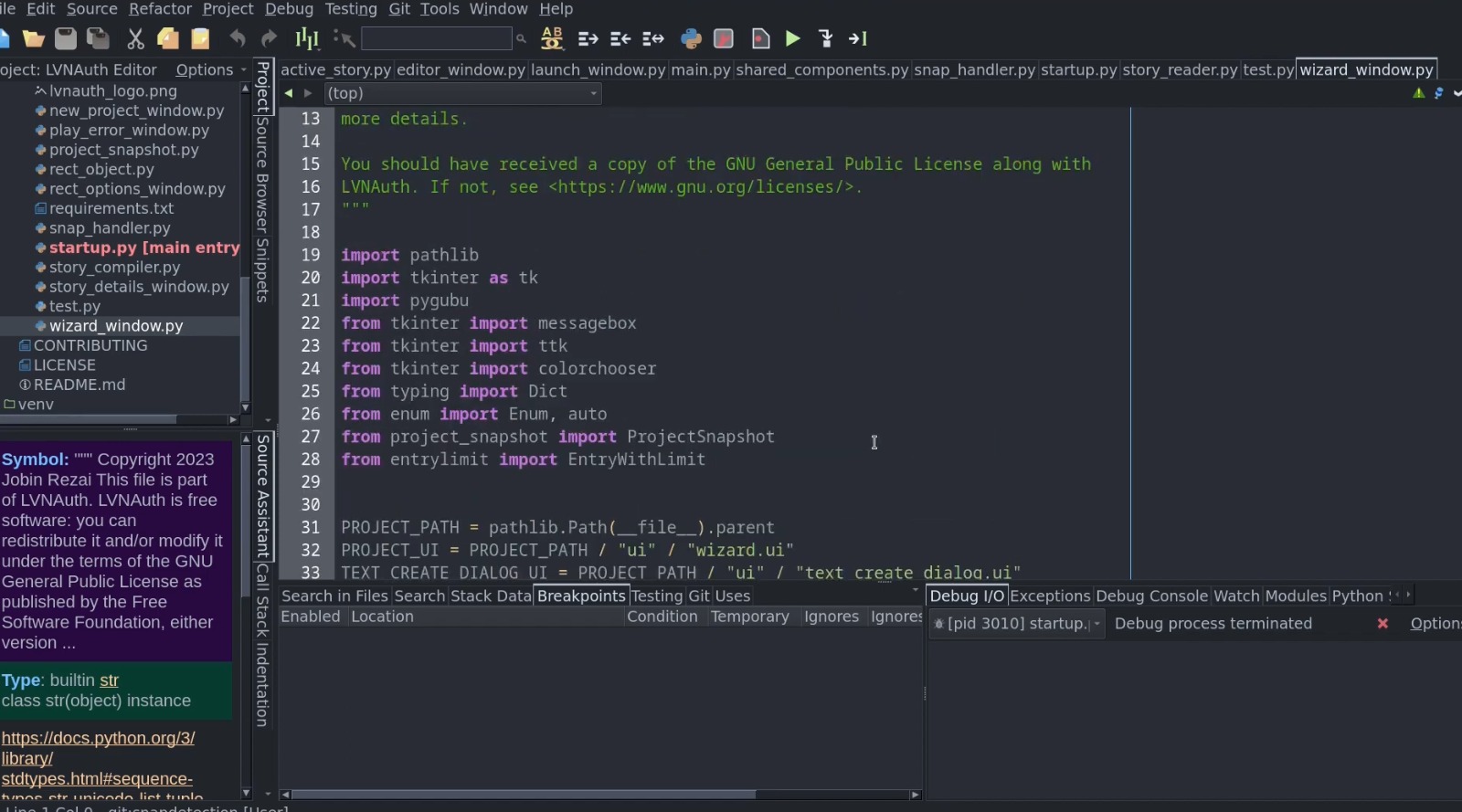Open the Debug menu

pyautogui.click(x=289, y=9)
